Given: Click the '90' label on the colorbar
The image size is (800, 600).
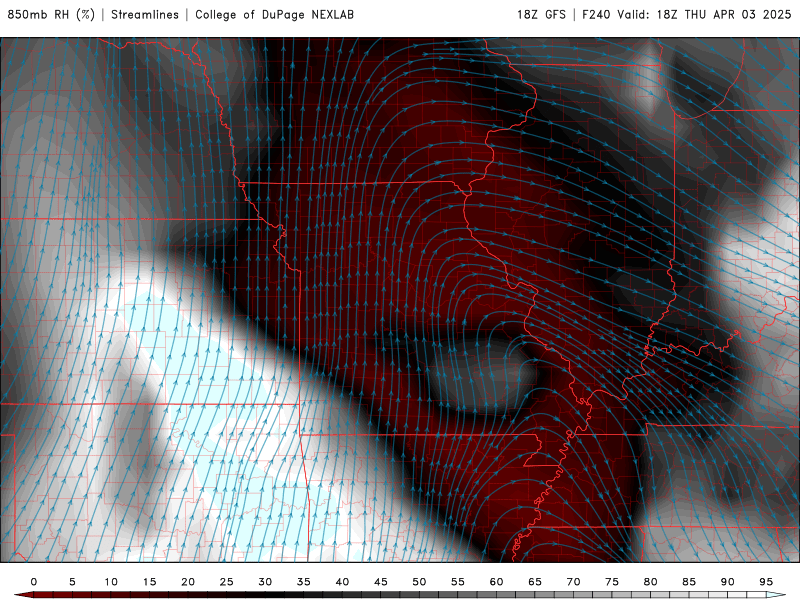Looking at the screenshot, I should coord(727,582).
